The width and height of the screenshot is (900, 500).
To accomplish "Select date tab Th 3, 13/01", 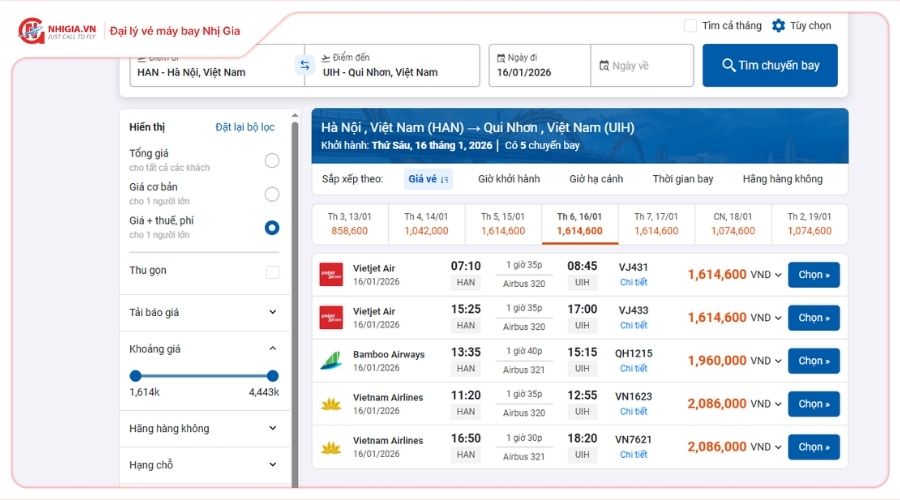I will point(350,224).
